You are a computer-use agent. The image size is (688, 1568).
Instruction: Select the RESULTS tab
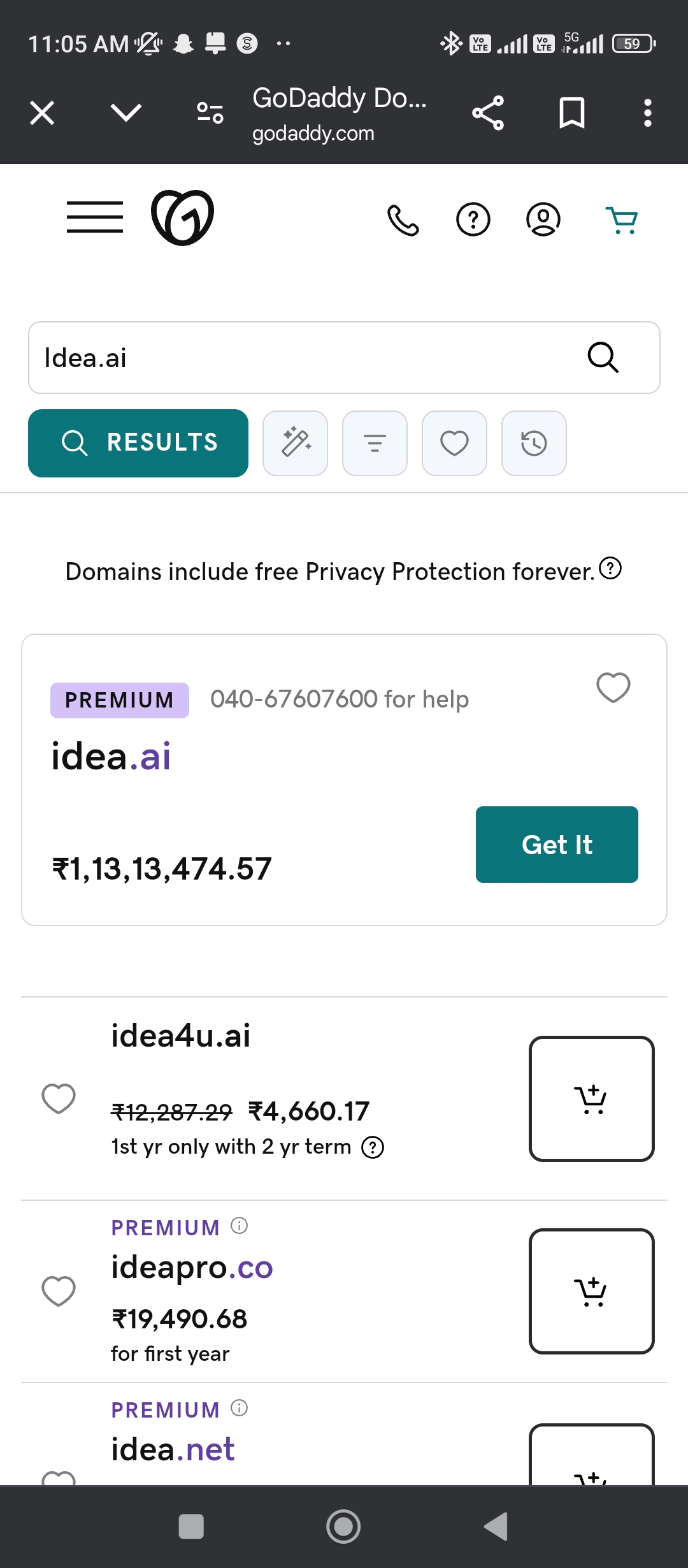(138, 443)
